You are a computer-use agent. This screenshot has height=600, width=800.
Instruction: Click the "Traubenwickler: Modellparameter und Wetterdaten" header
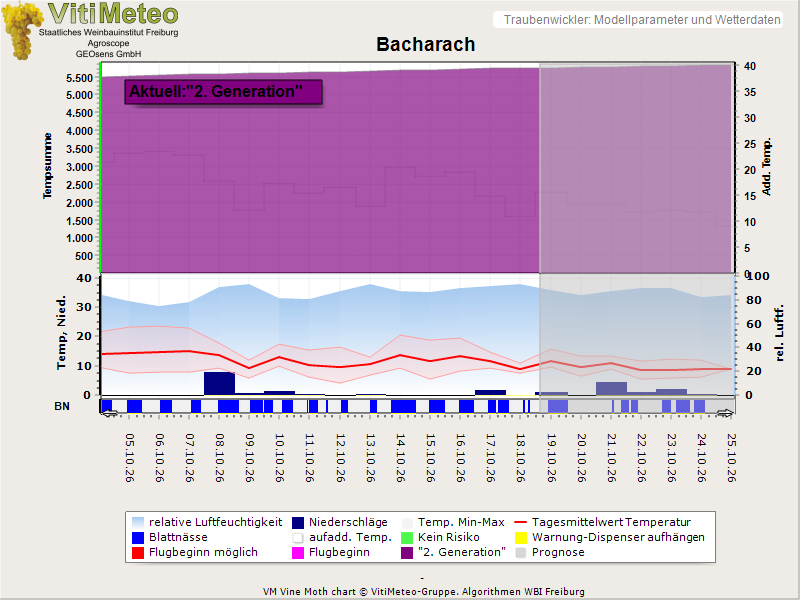pos(642,20)
